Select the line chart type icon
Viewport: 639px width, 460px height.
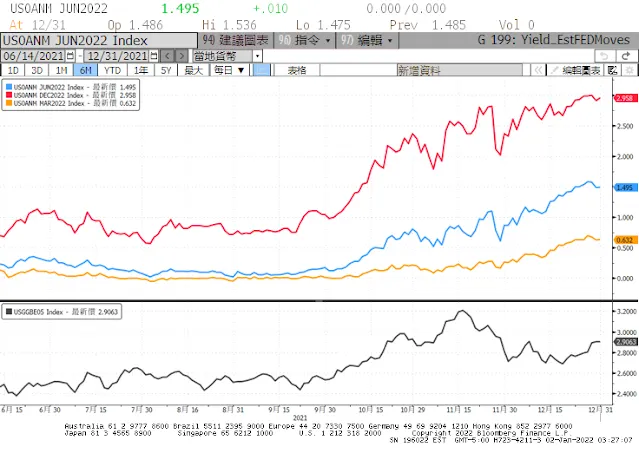[x=261, y=70]
